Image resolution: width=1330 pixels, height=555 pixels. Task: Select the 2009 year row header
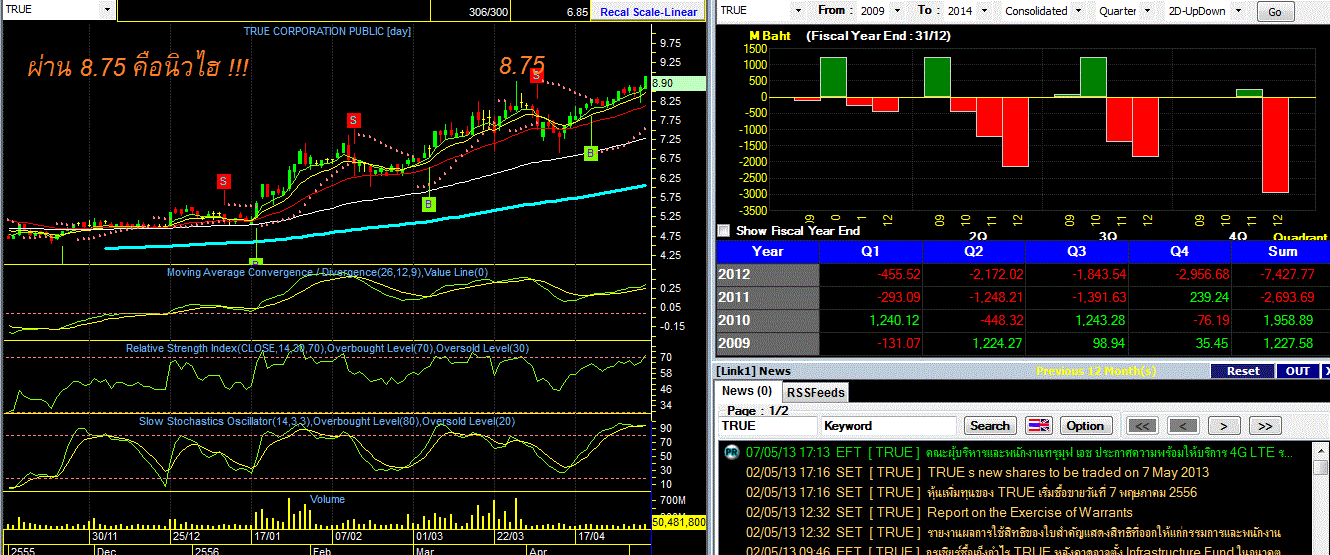768,343
